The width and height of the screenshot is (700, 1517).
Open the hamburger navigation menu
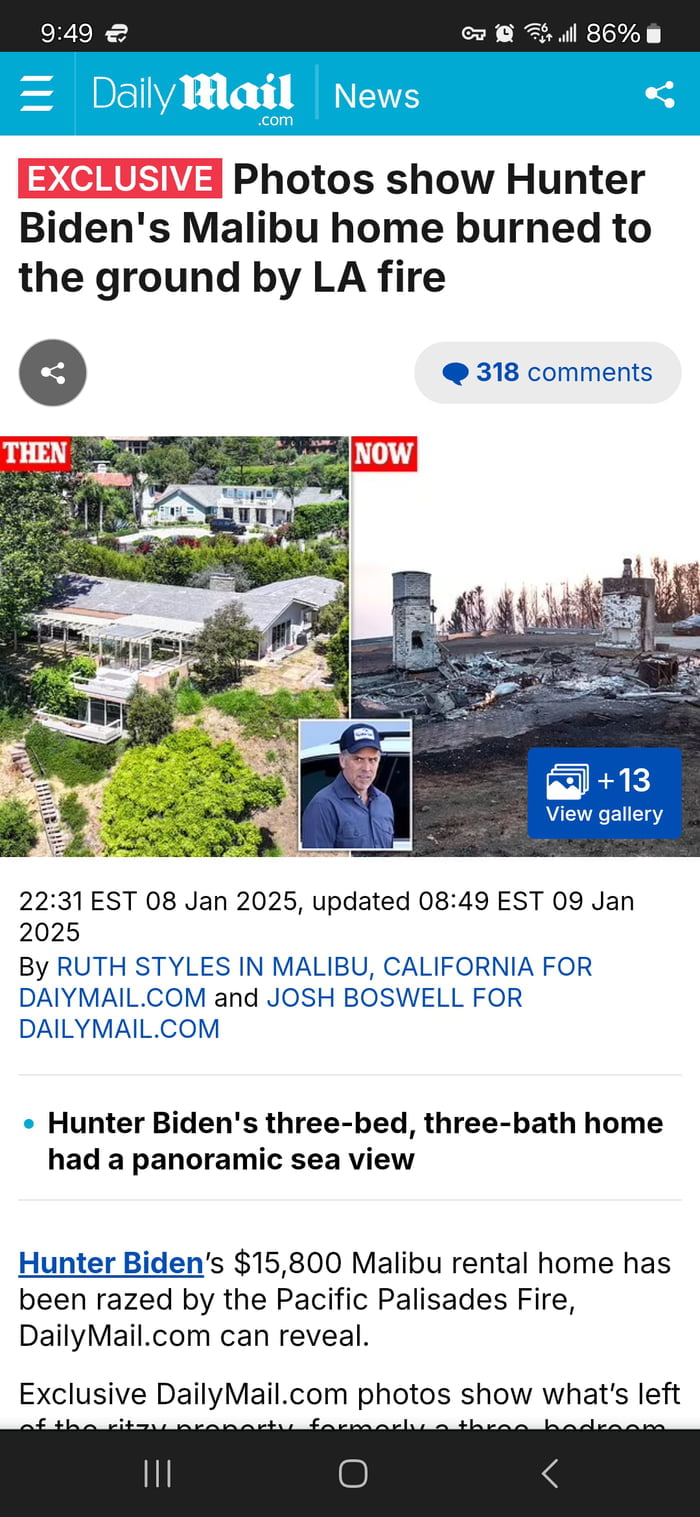(x=37, y=95)
